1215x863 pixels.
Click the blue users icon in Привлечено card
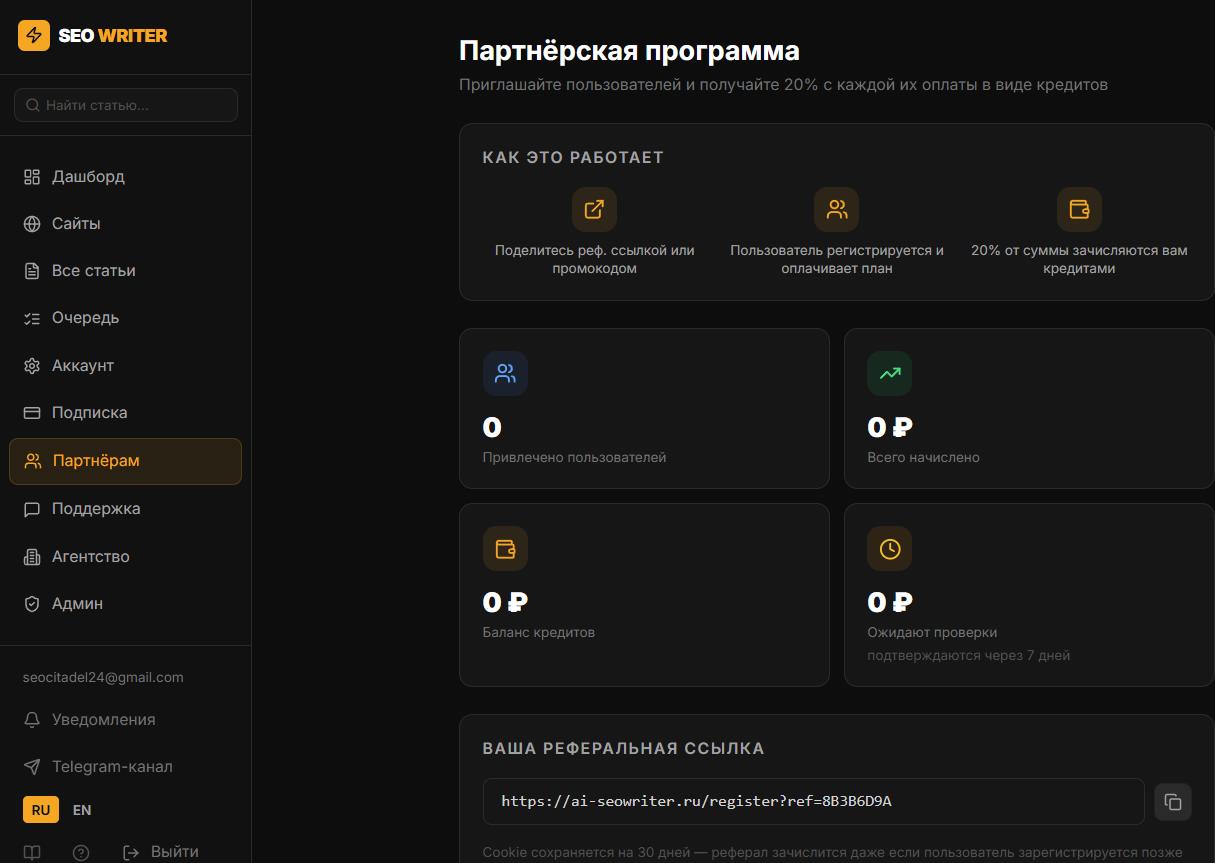coord(505,373)
